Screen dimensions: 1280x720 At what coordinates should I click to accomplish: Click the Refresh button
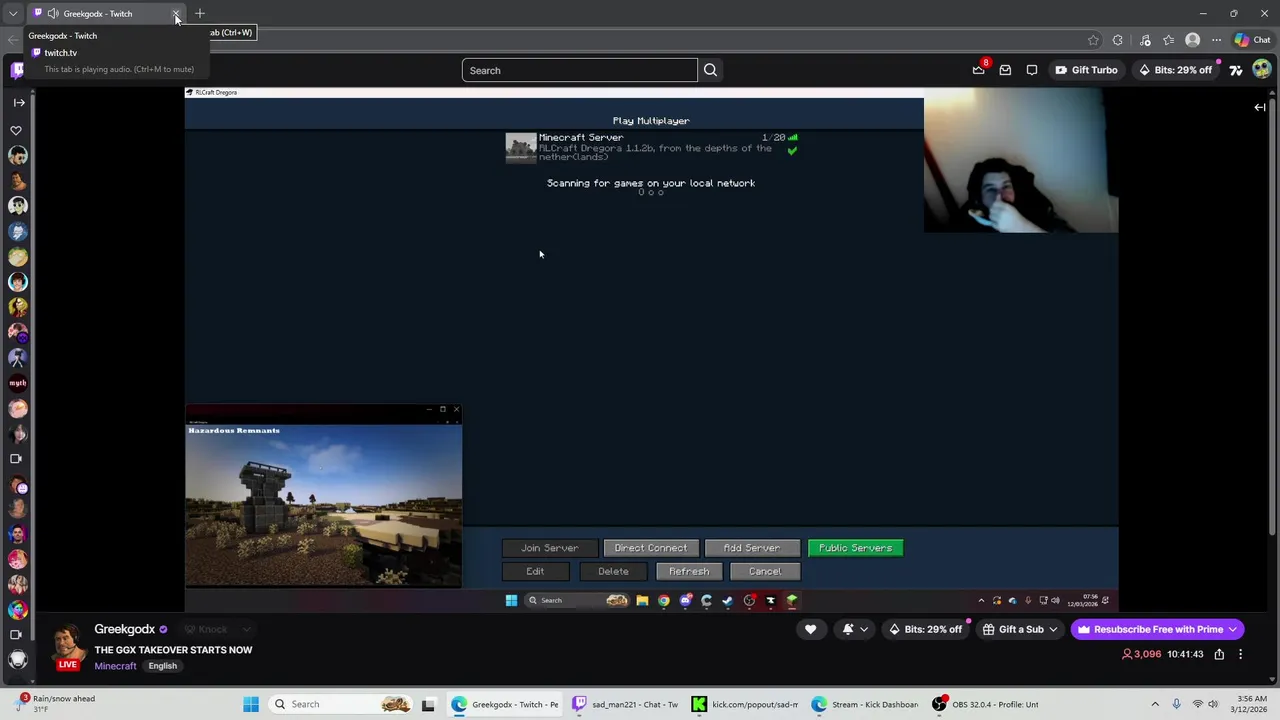tap(689, 571)
